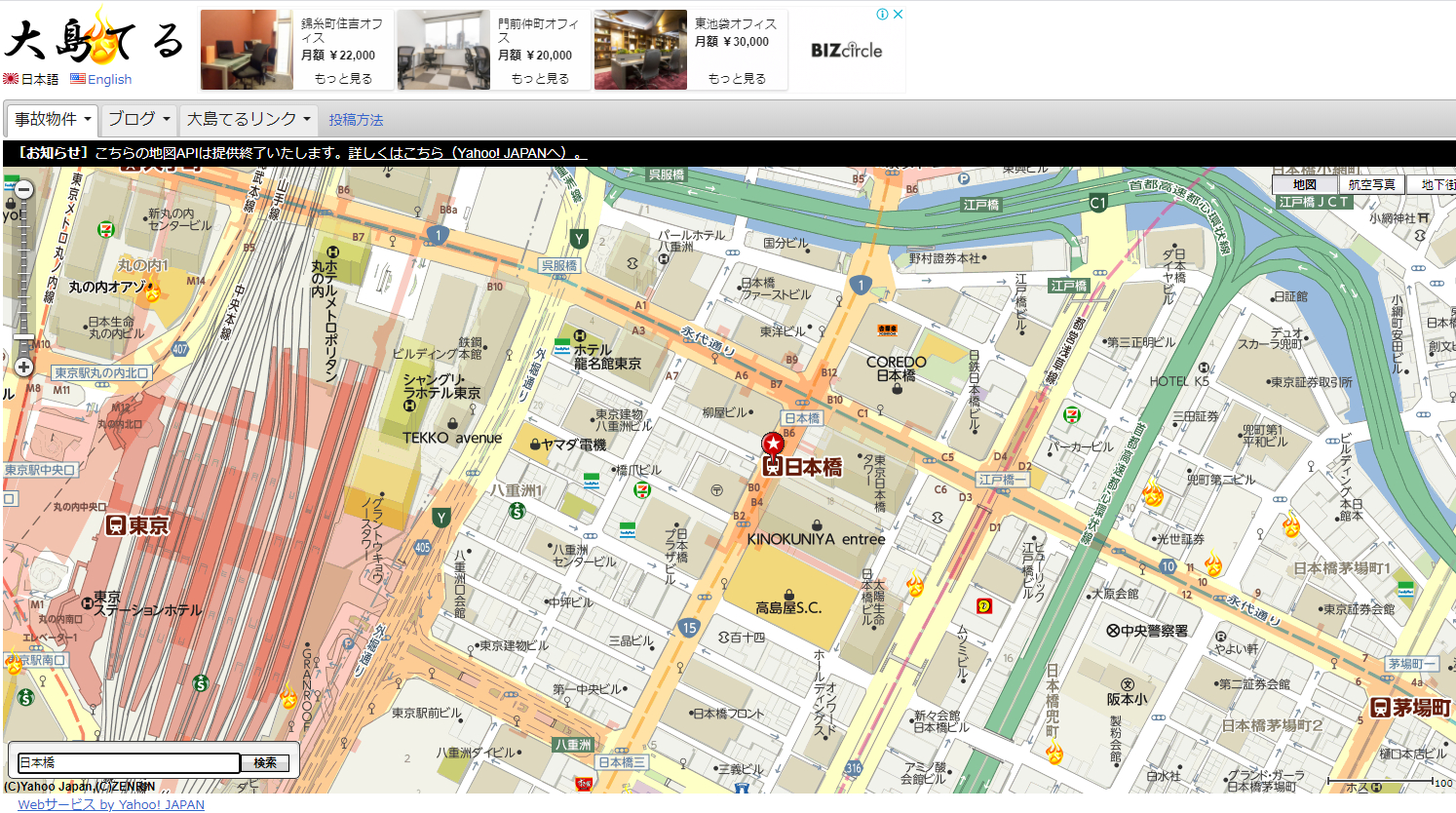1456x813 pixels.
Task: Expand the ブログ dropdown menu
Action: (139, 120)
